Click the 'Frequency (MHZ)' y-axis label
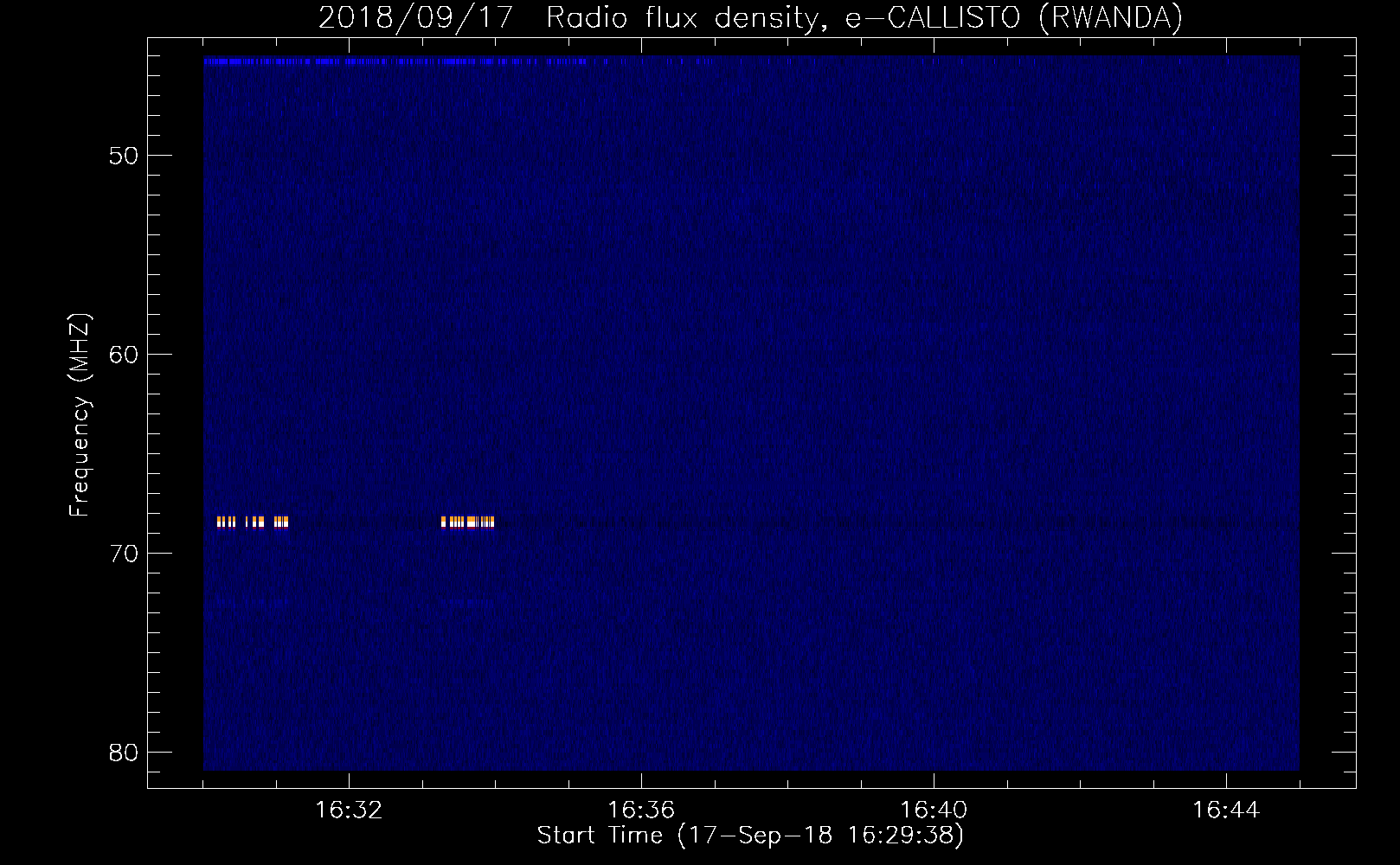This screenshot has width=1400, height=865. pyautogui.click(x=80, y=415)
